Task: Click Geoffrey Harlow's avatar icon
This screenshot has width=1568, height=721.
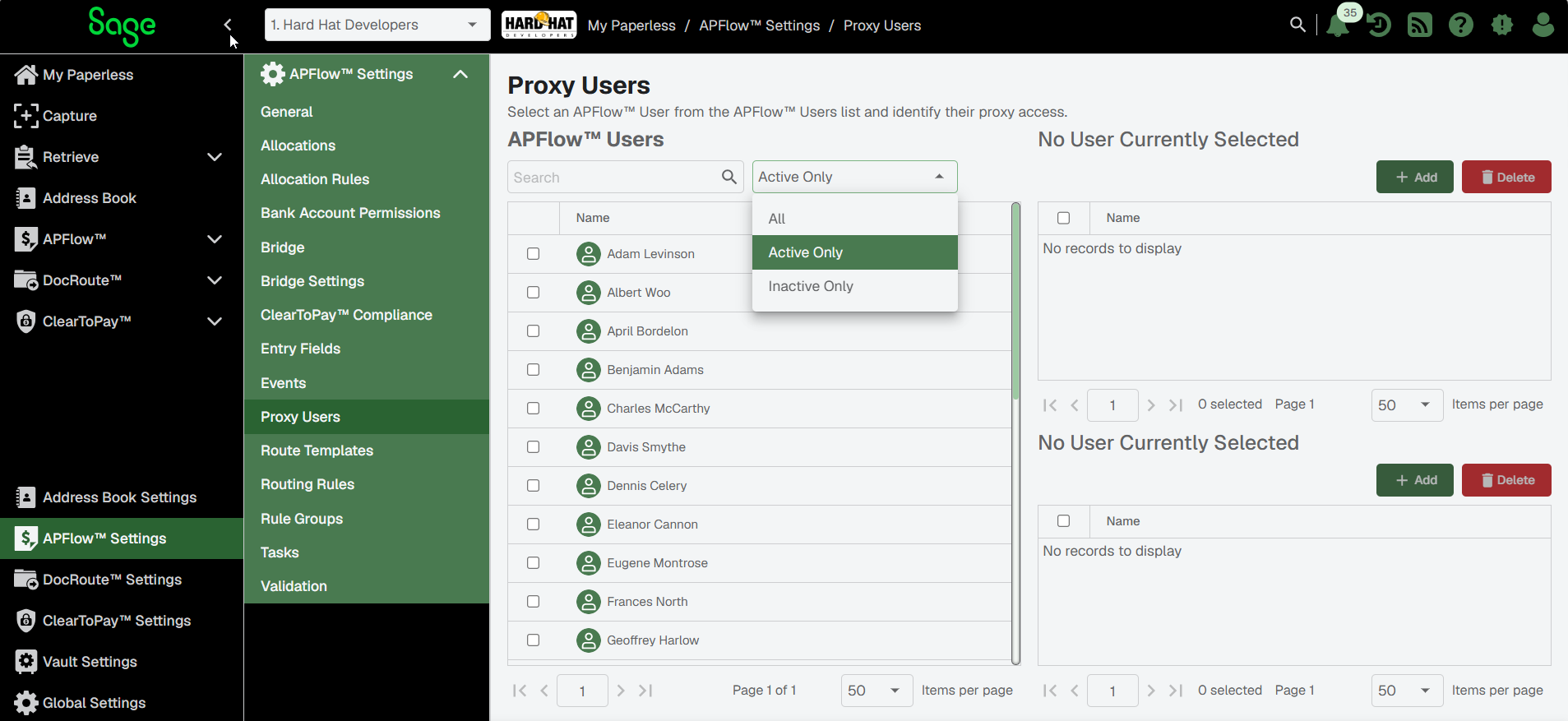Action: pos(589,640)
